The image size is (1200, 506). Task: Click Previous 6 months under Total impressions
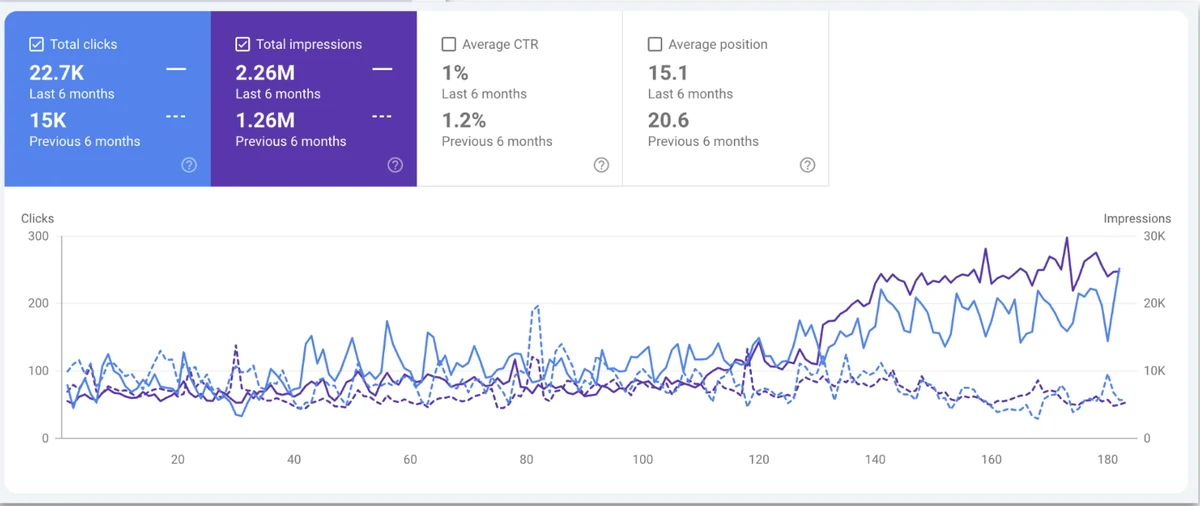tap(291, 141)
